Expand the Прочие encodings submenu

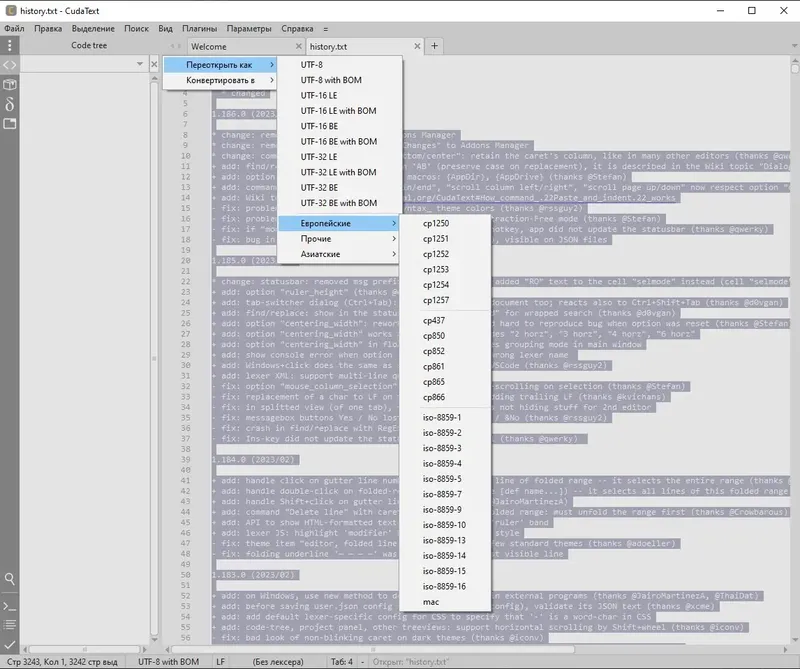coord(338,238)
